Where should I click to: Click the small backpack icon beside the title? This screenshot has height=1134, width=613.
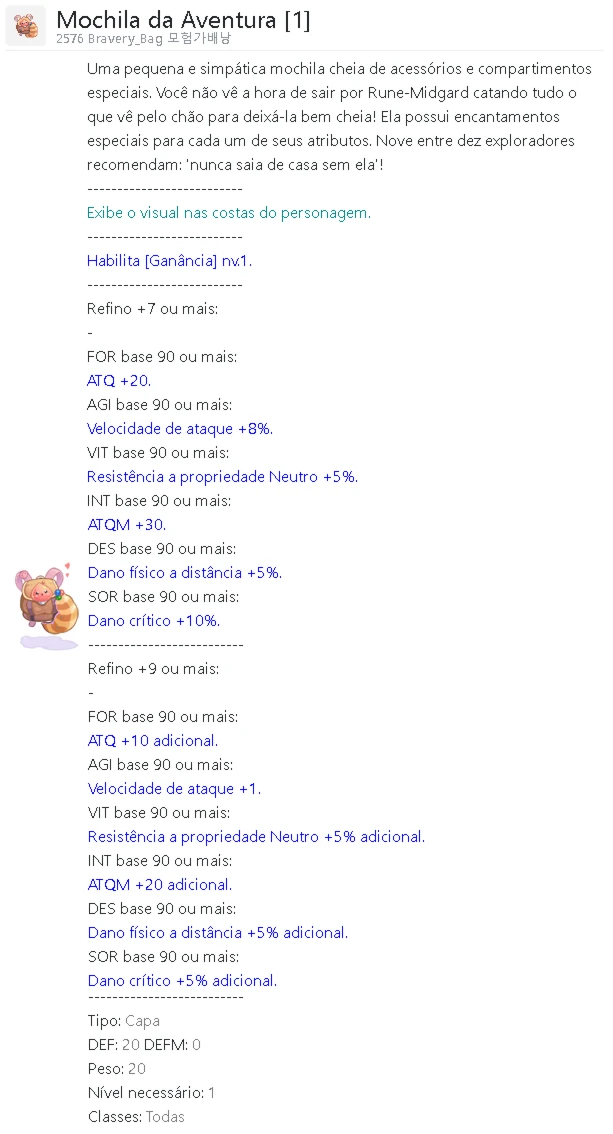tap(26, 26)
